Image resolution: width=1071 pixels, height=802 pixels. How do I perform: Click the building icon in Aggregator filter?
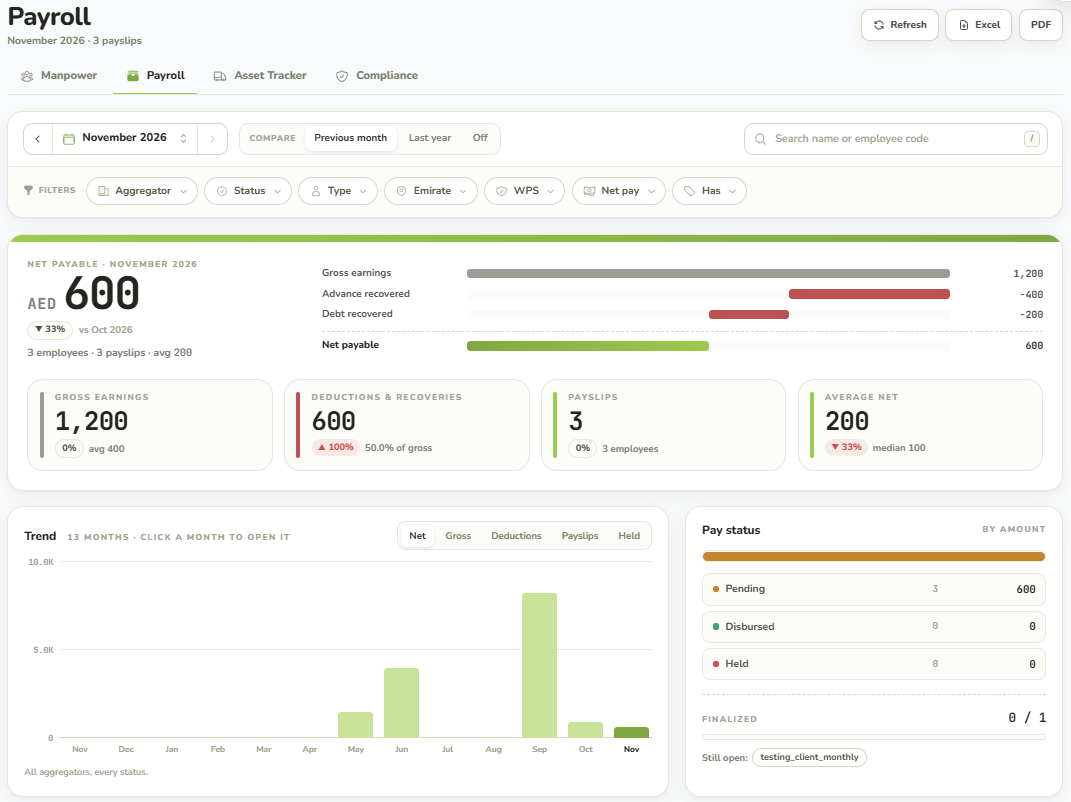pos(103,191)
